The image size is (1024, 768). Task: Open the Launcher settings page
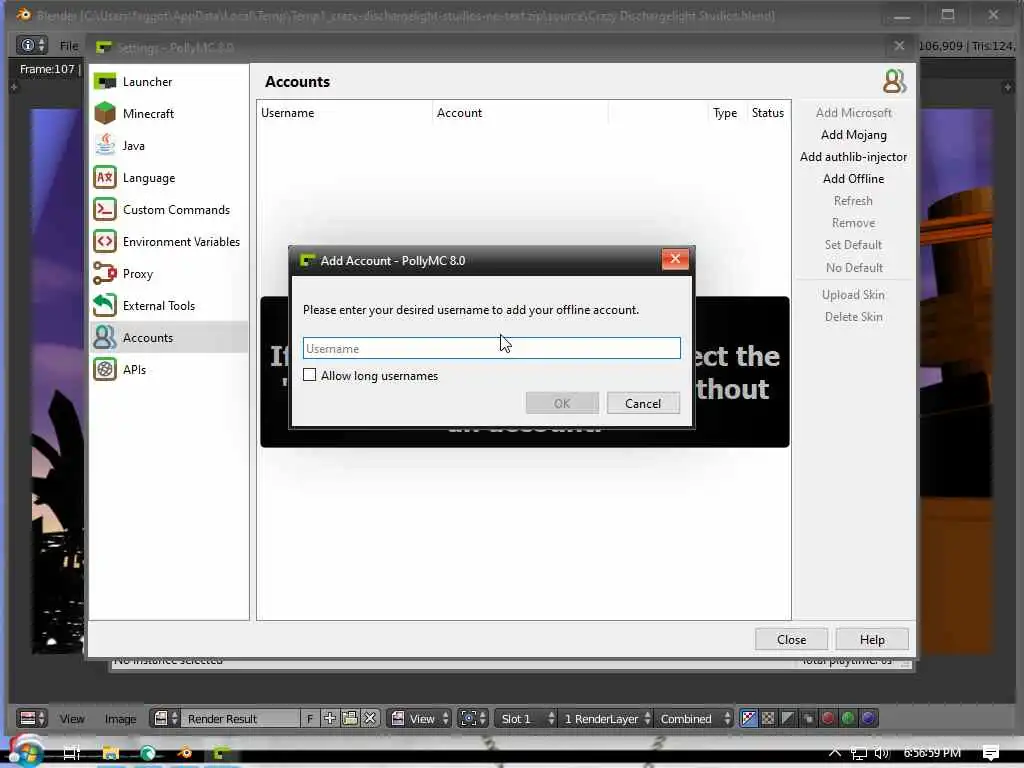(x=168, y=82)
